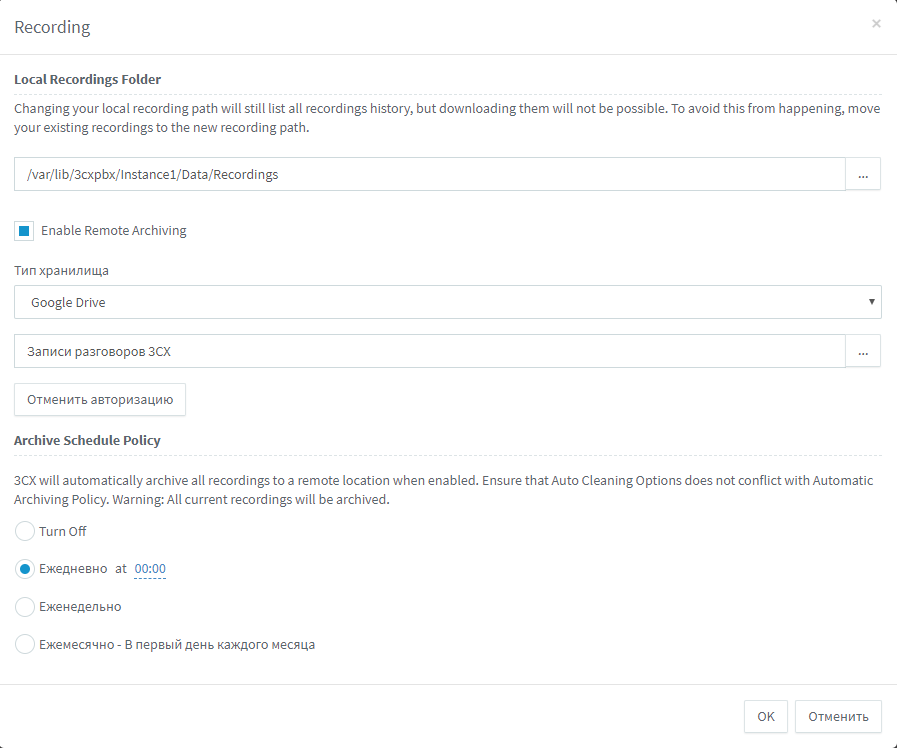This screenshot has width=897, height=748.
Task: Click the Enable Remote Archiving label text
Action: [x=113, y=231]
